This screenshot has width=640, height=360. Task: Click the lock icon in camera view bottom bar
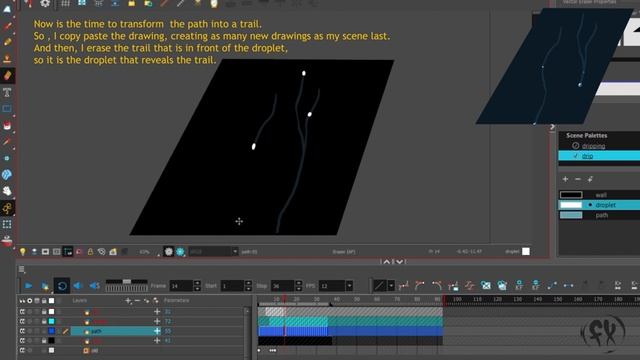point(90,252)
